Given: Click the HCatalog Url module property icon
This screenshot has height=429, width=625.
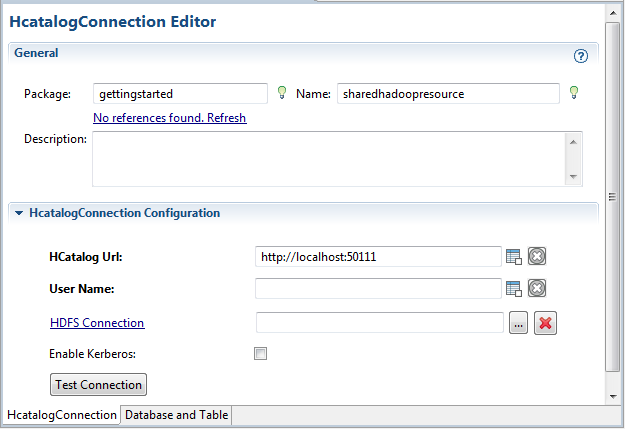Looking at the screenshot, I should click(x=514, y=257).
